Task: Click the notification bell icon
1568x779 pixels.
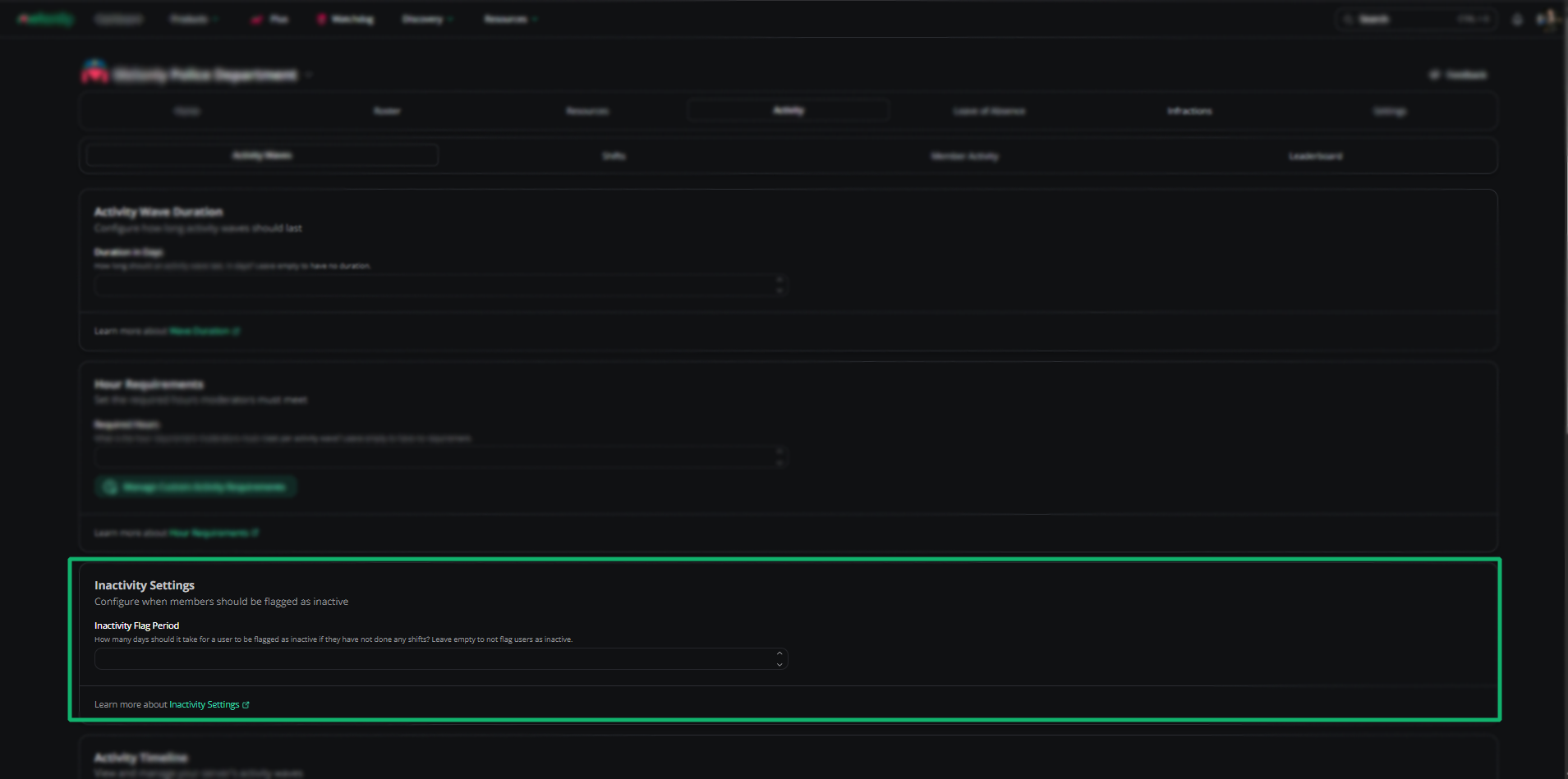Action: pos(1517,19)
